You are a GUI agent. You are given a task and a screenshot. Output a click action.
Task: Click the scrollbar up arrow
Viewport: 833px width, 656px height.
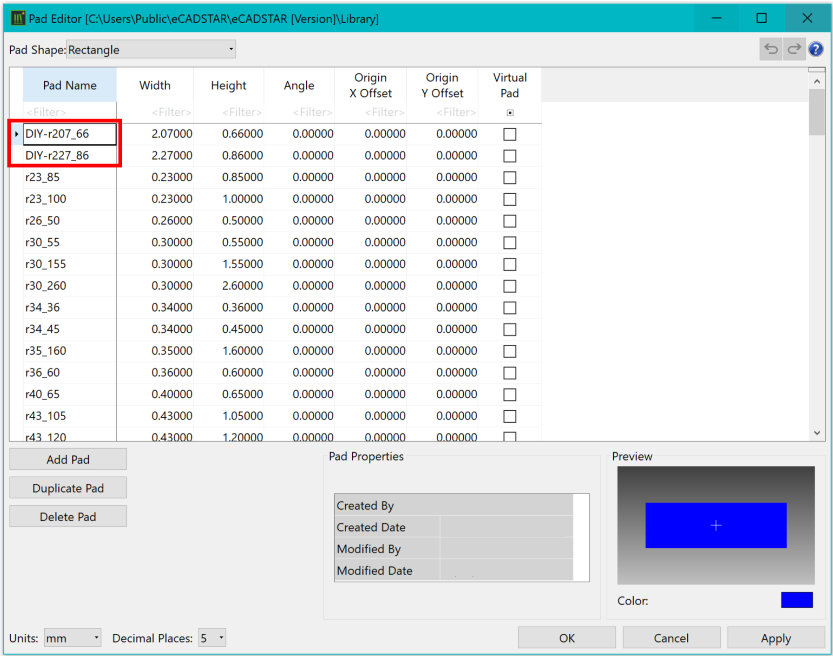coord(817,82)
